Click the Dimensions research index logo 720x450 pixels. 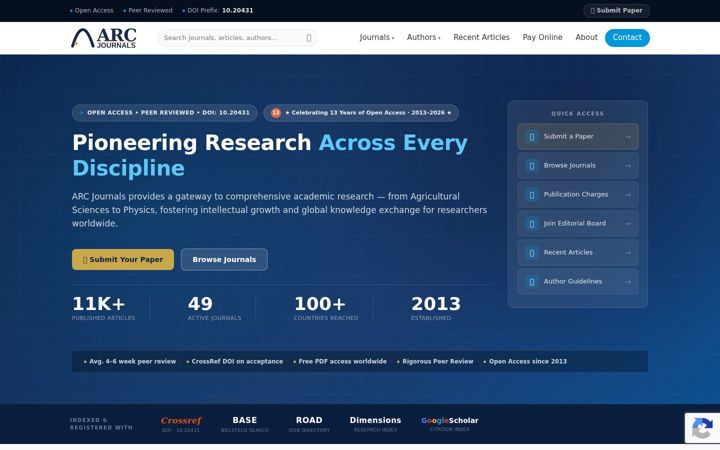pyautogui.click(x=375, y=424)
